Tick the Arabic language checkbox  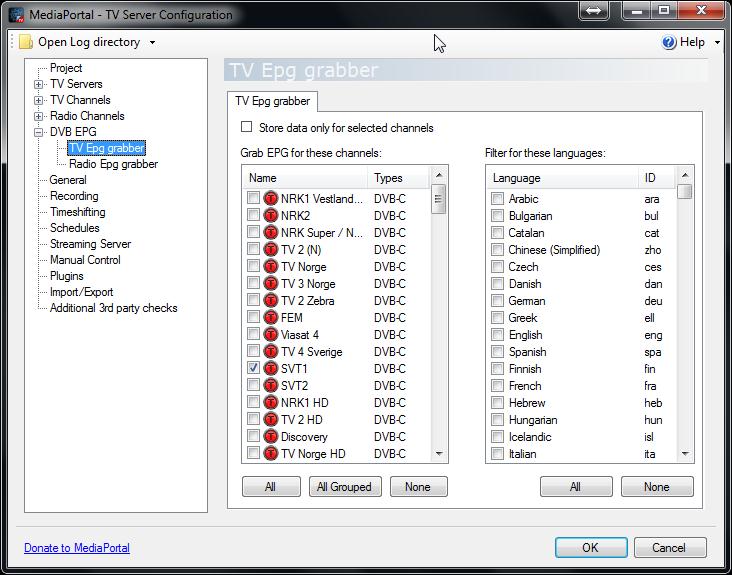(498, 199)
